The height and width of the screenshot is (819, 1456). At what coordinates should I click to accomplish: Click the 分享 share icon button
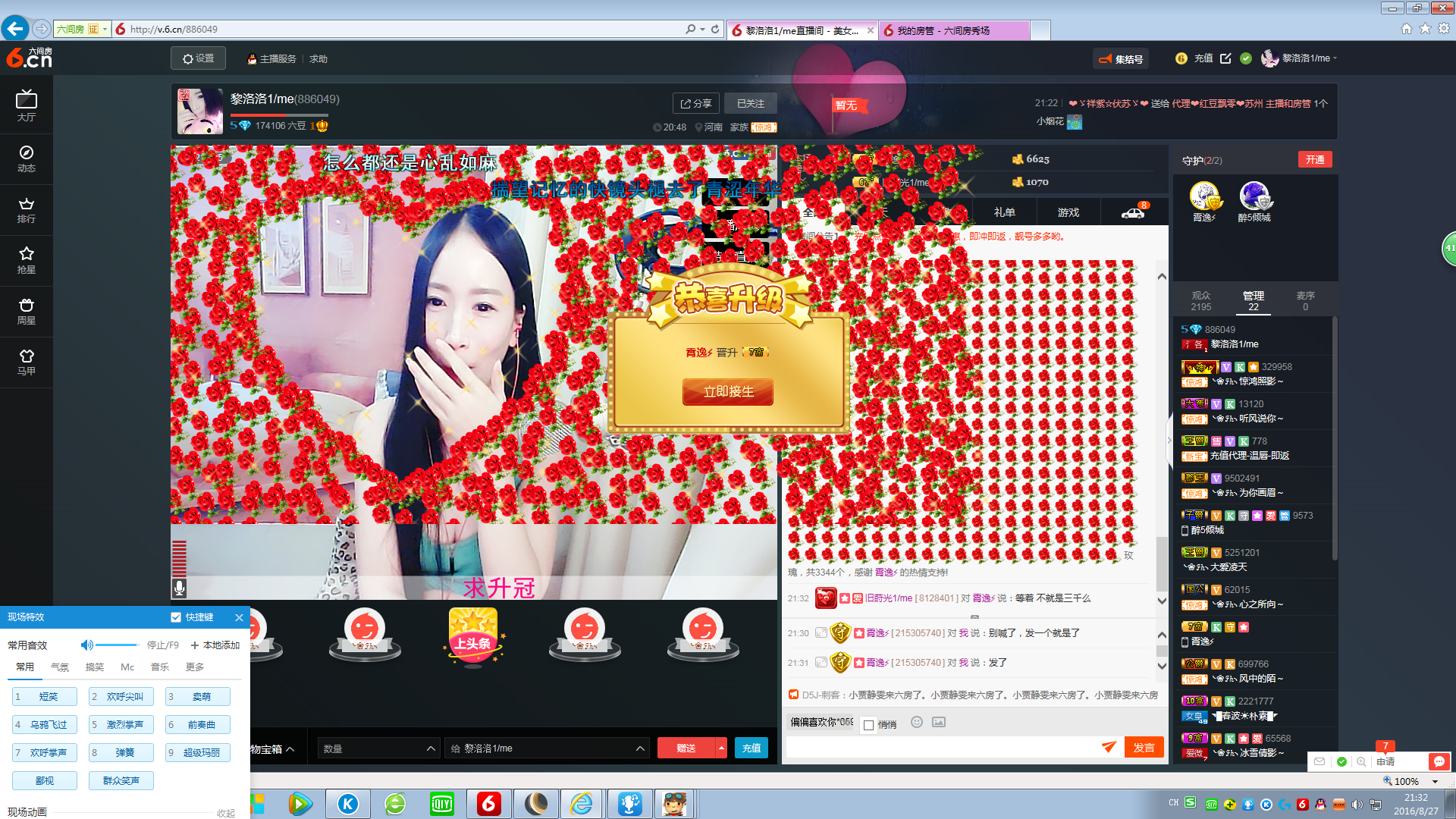[x=695, y=104]
